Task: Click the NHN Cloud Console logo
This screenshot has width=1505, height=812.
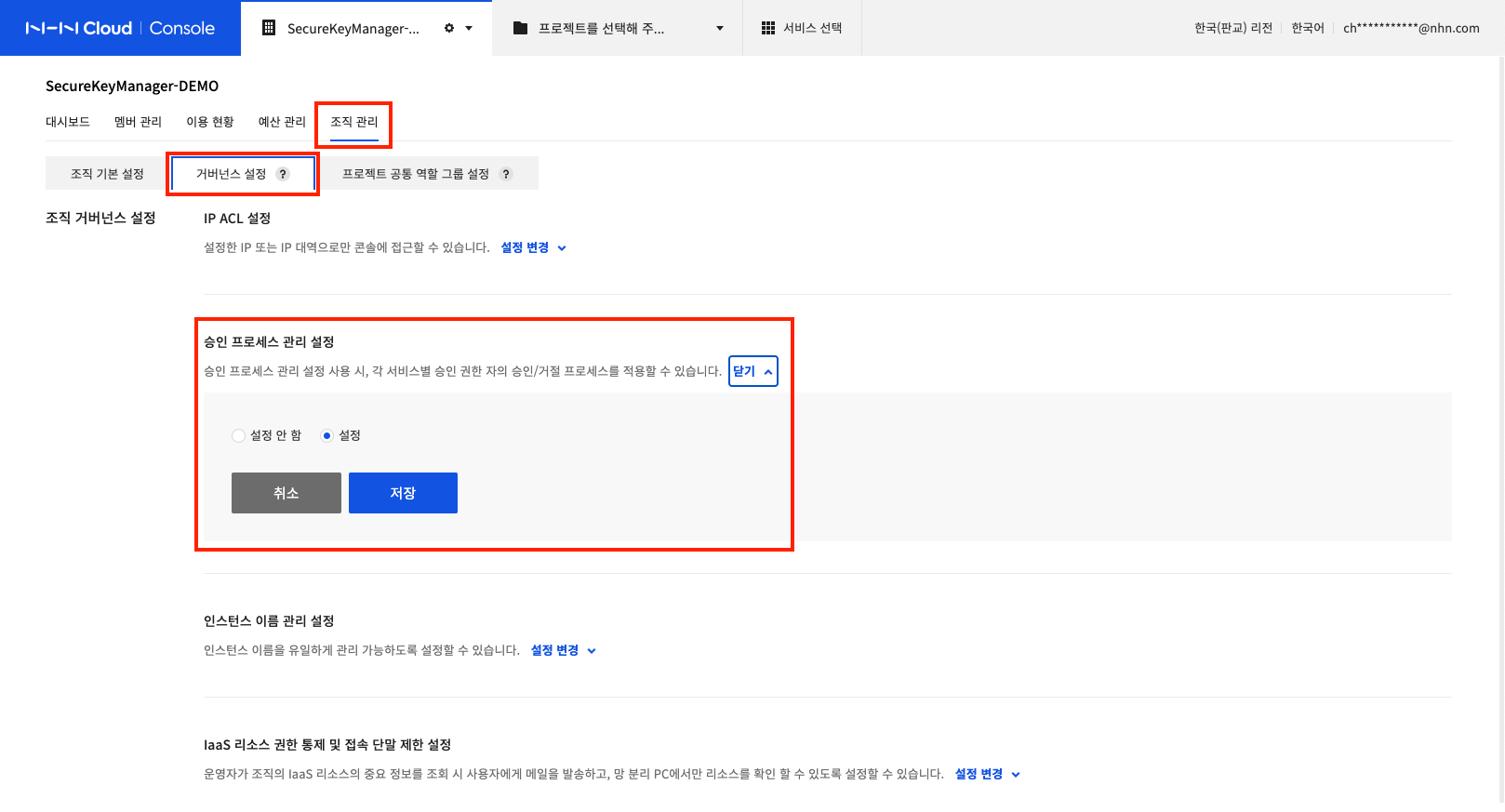Action: click(x=120, y=28)
